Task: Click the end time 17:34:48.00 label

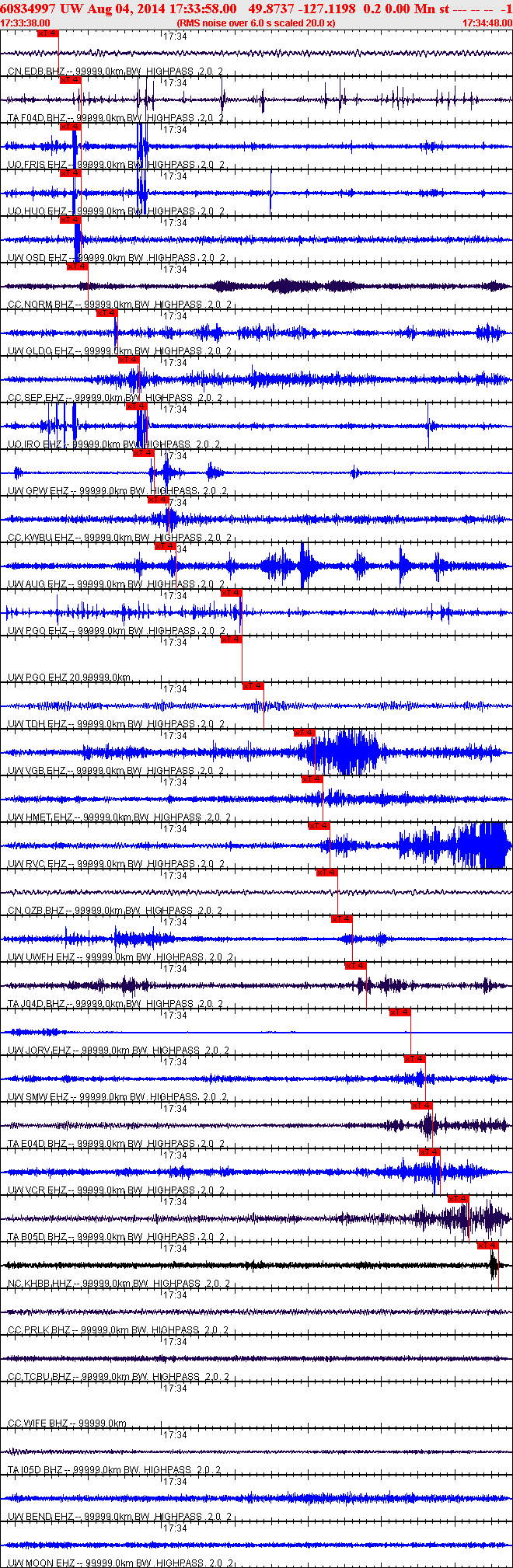Action: point(487,23)
